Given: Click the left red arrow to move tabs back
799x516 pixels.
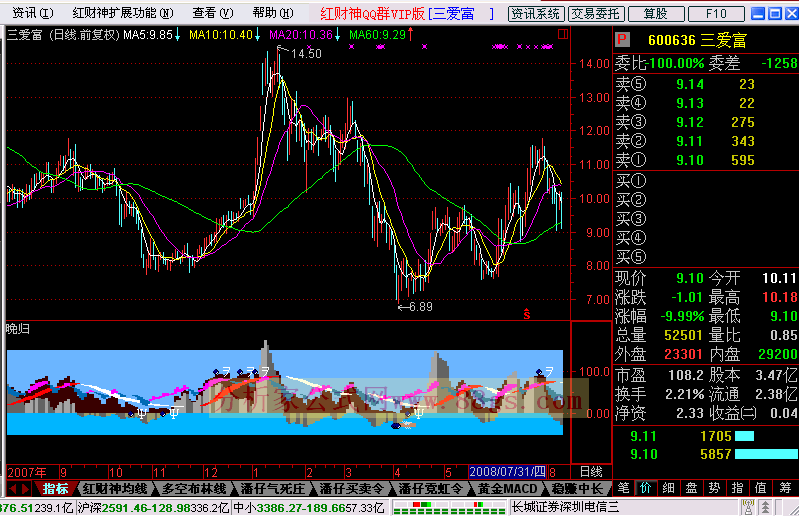Looking at the screenshot, I should tap(12, 489).
